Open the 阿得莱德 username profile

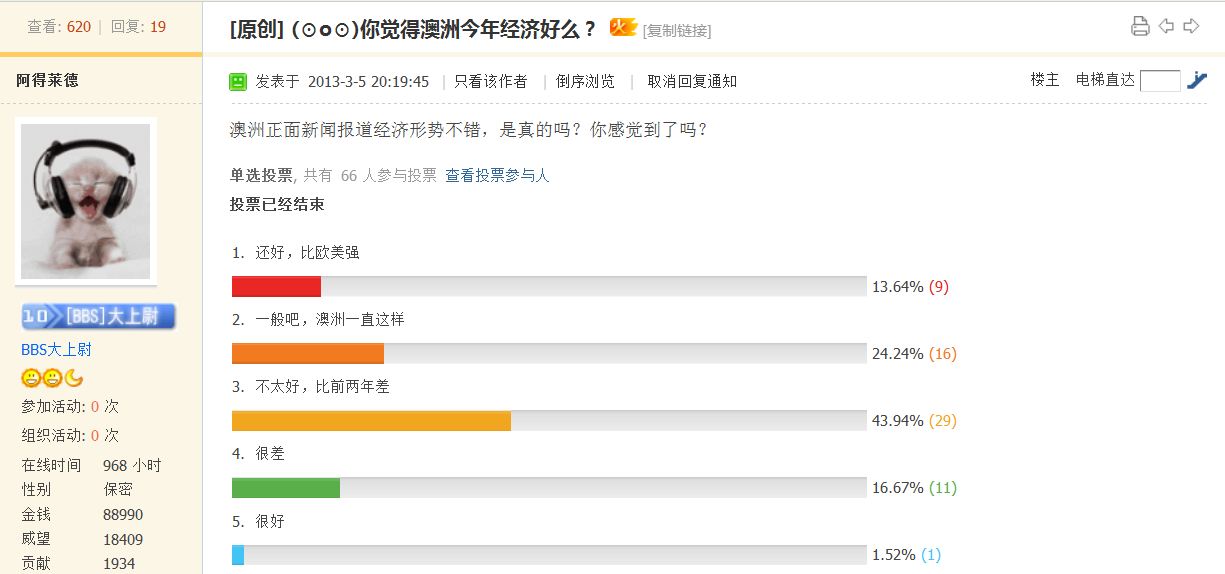tap(47, 80)
